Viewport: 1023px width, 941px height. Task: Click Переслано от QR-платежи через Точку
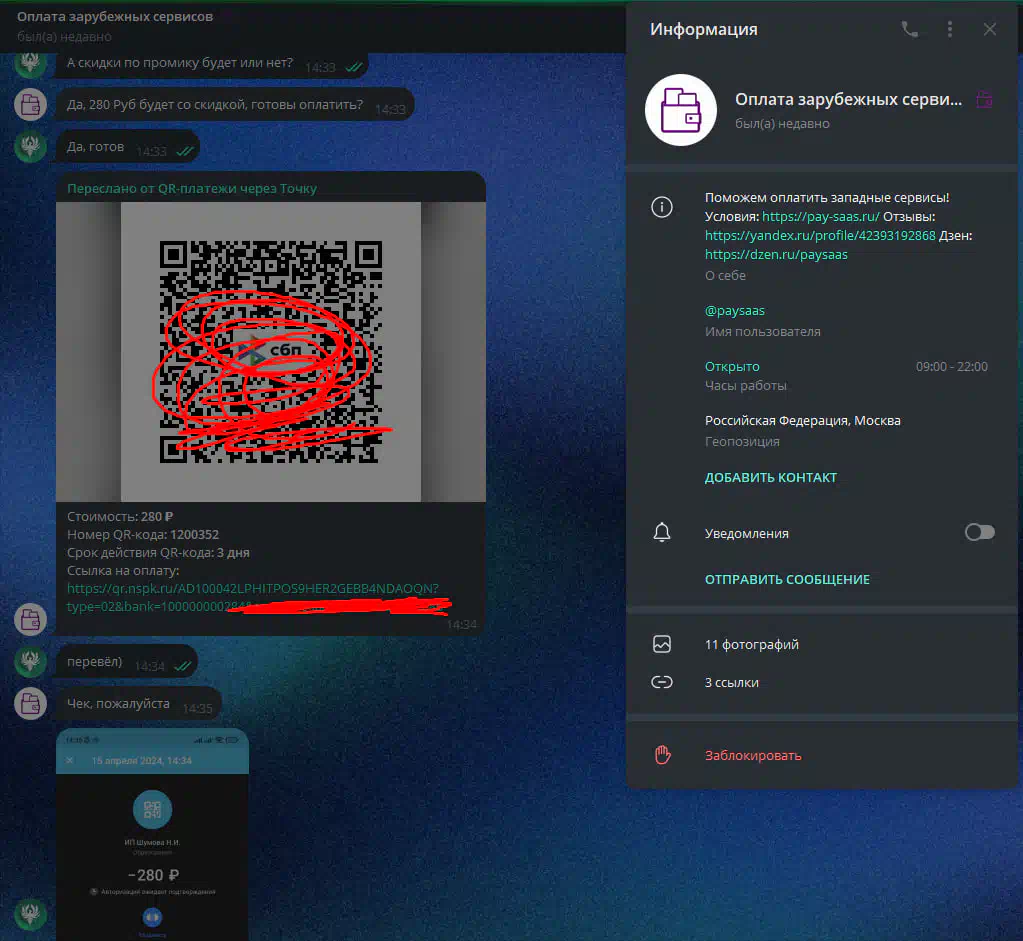[192, 189]
